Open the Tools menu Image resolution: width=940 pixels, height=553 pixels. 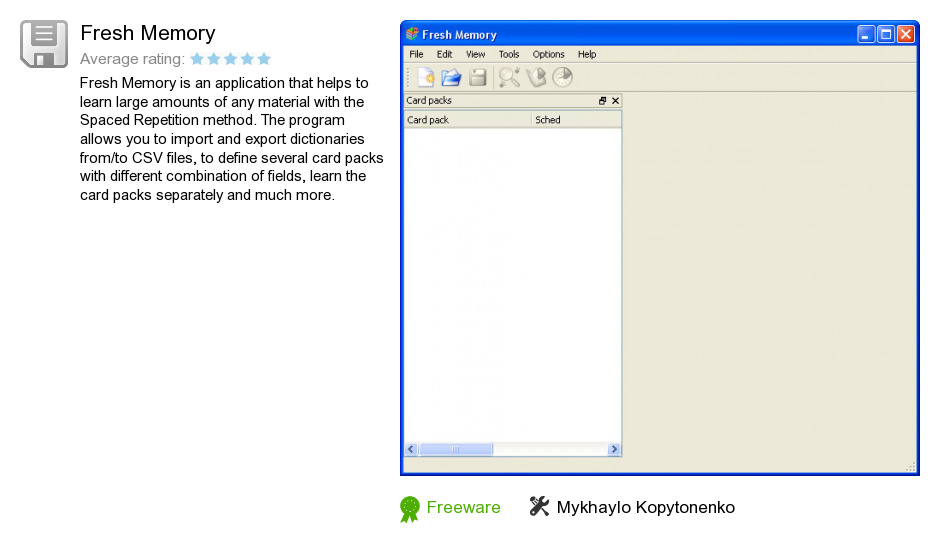[x=509, y=55]
